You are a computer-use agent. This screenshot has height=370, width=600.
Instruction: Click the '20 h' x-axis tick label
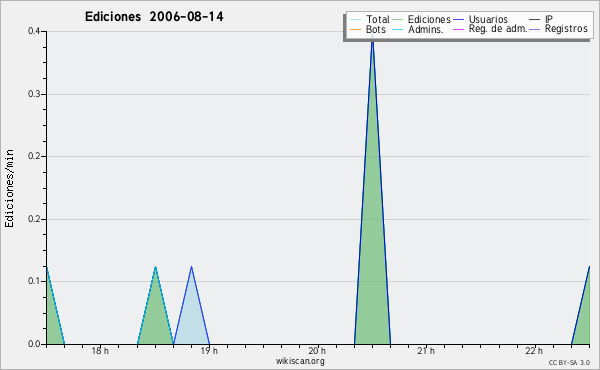click(317, 350)
